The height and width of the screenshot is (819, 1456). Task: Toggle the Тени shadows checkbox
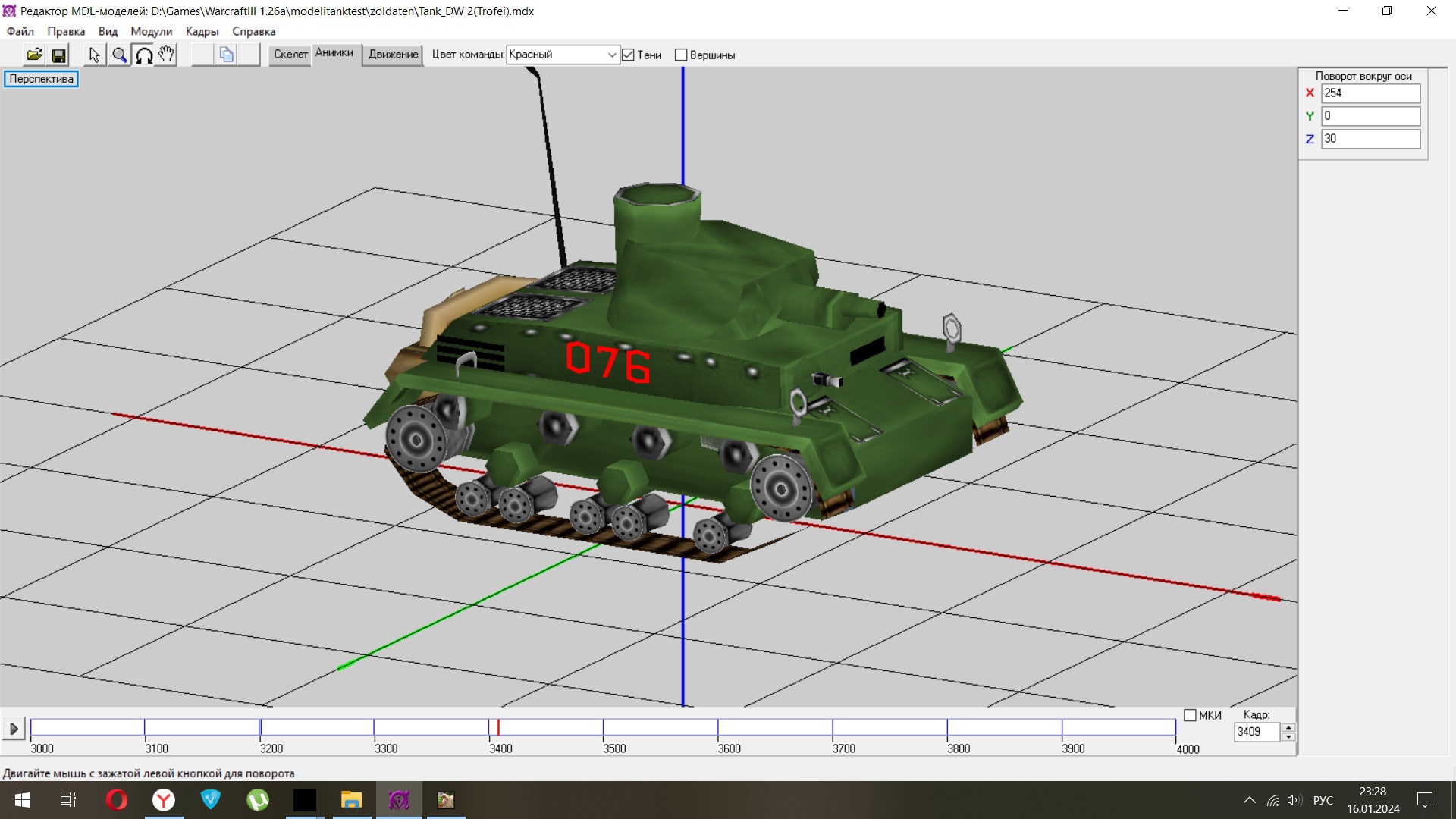pos(628,55)
